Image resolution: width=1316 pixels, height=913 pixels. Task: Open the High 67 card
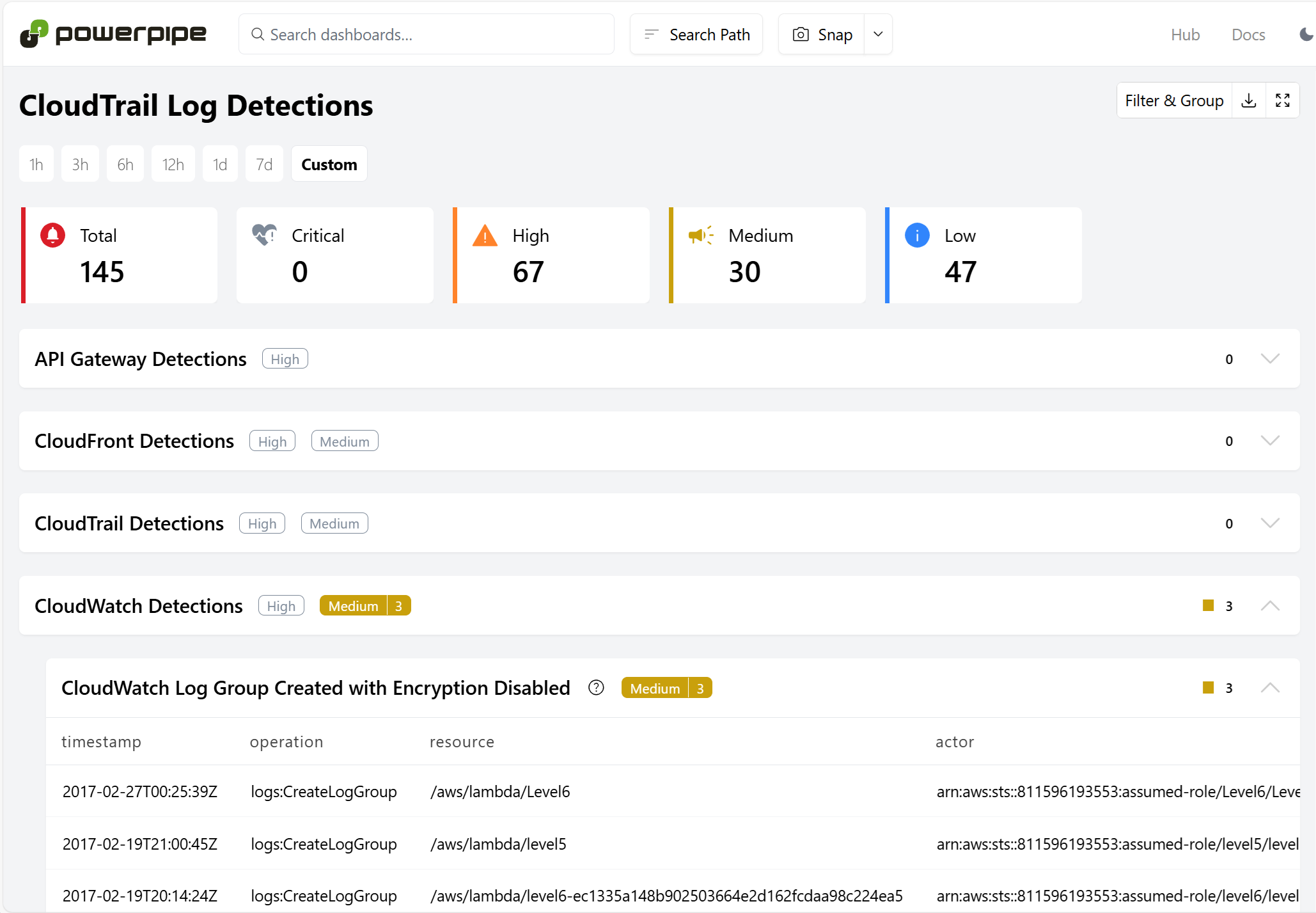551,255
